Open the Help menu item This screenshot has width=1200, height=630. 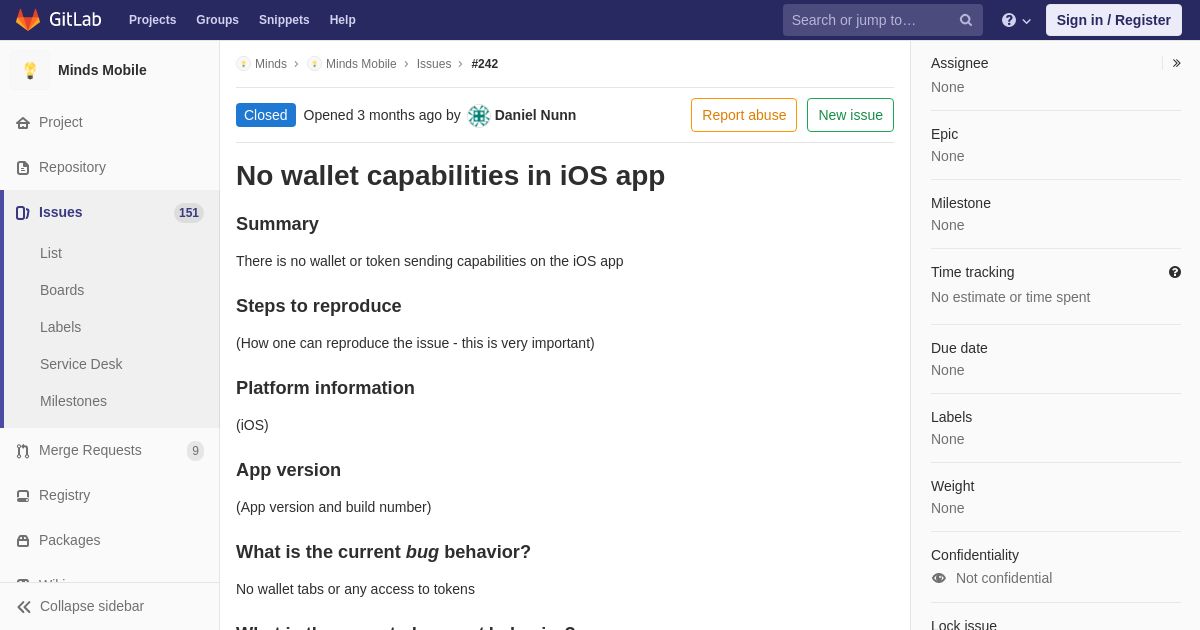tap(343, 20)
